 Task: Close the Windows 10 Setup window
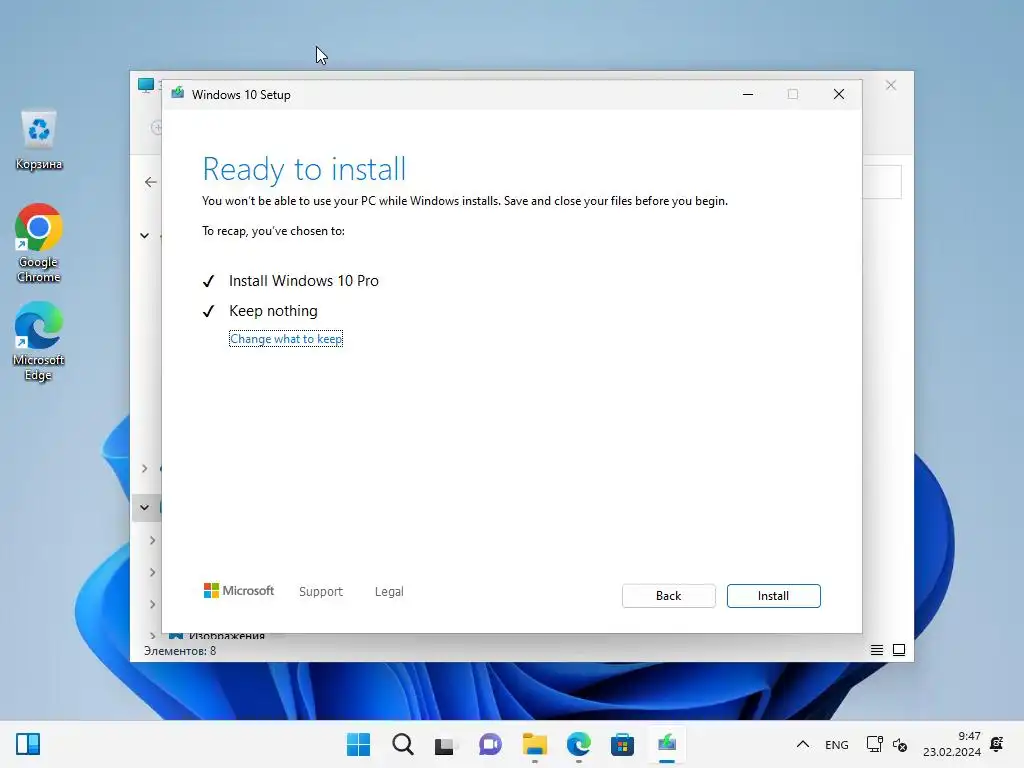(839, 95)
